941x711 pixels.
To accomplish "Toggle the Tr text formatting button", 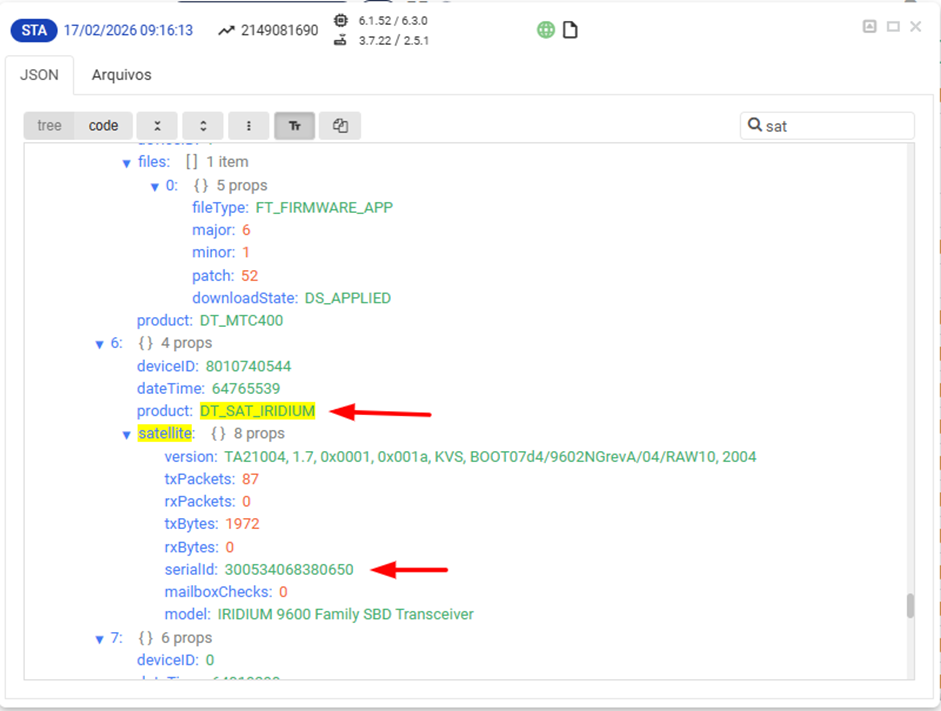I will pyautogui.click(x=294, y=126).
